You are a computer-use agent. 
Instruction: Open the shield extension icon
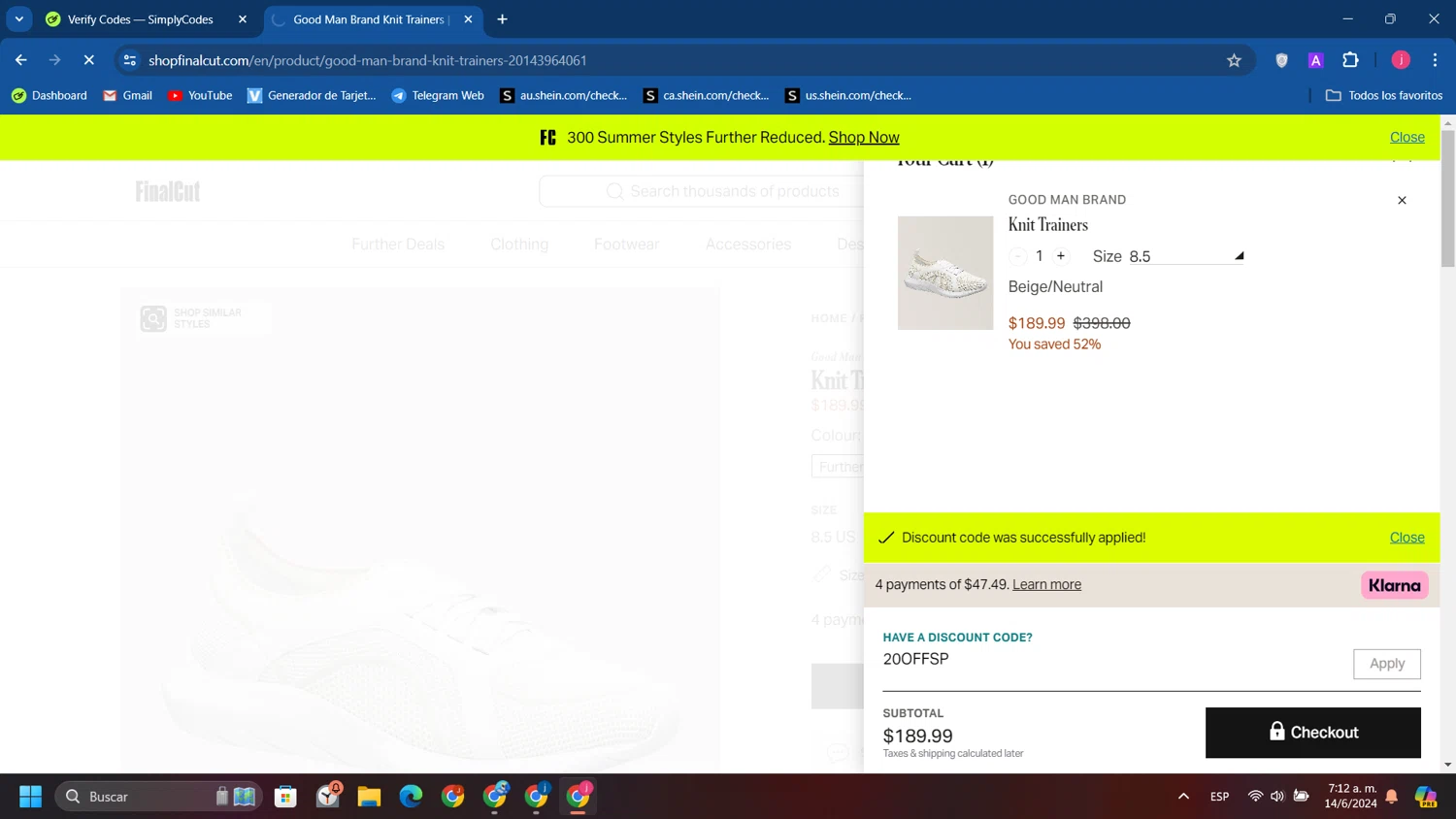coord(1281,60)
